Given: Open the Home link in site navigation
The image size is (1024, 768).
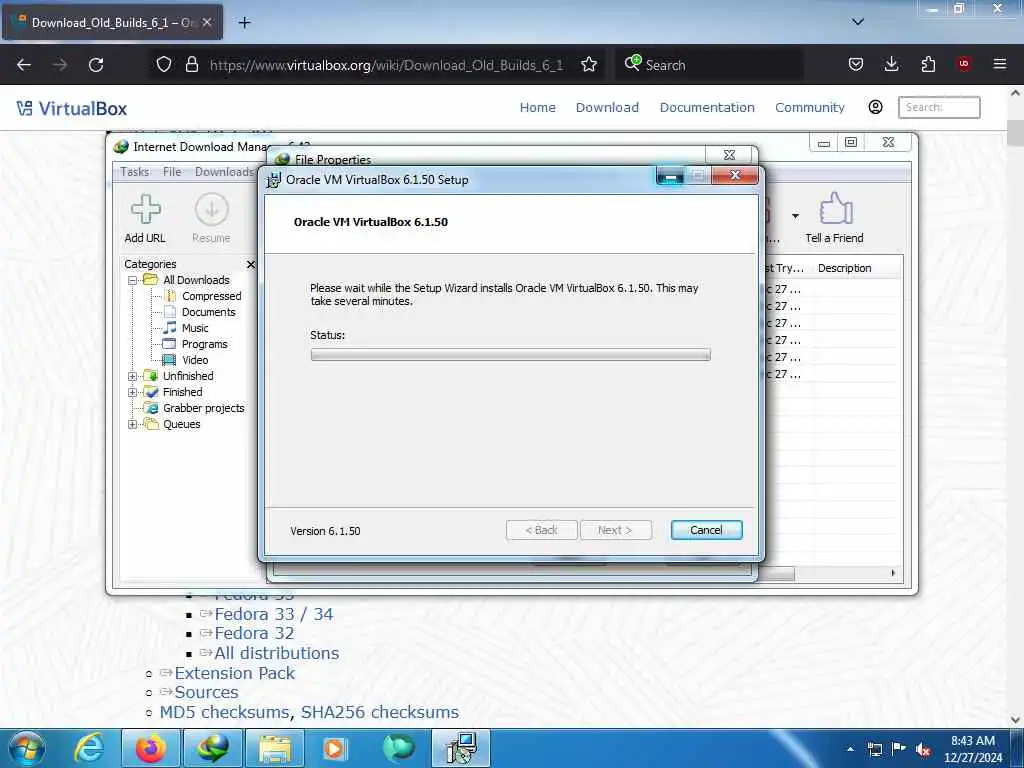Looking at the screenshot, I should (x=537, y=108).
